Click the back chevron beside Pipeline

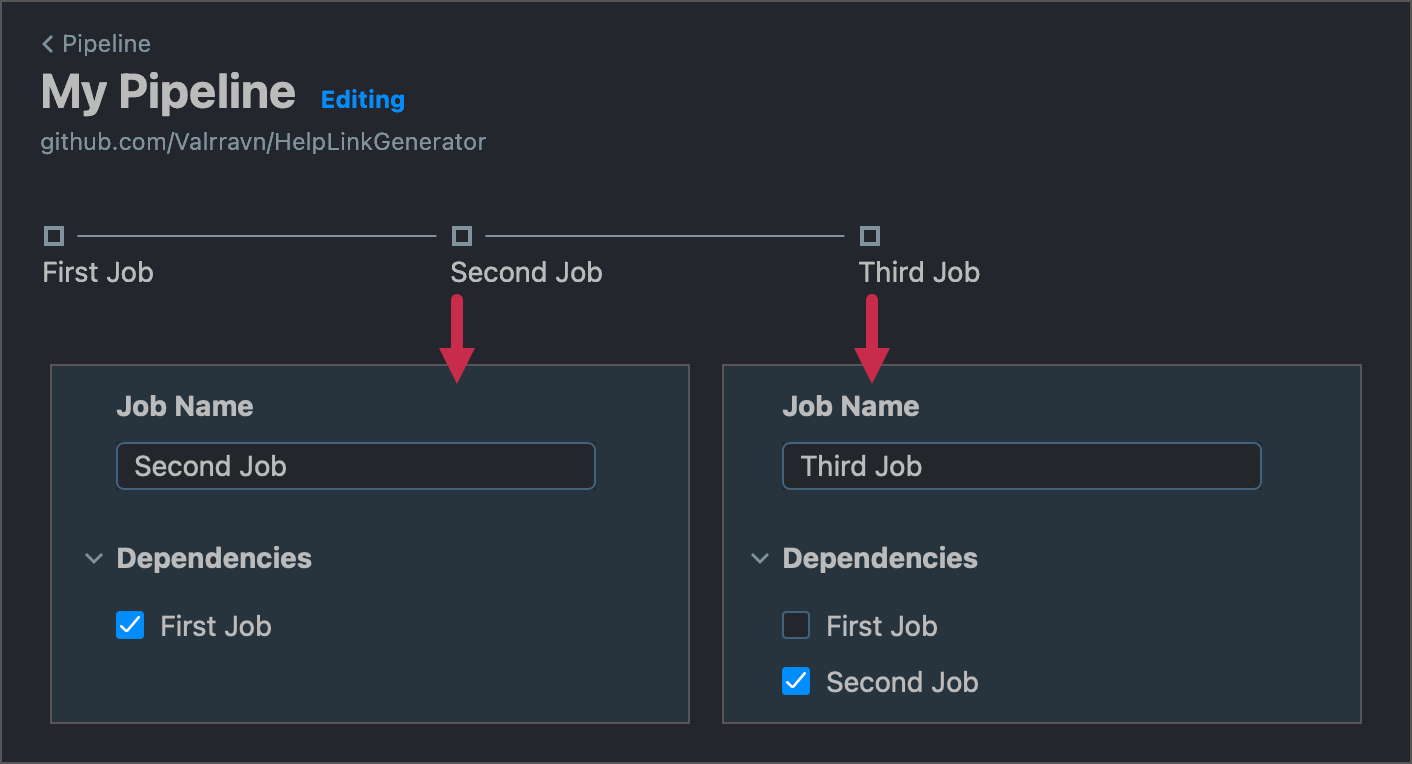pos(48,44)
